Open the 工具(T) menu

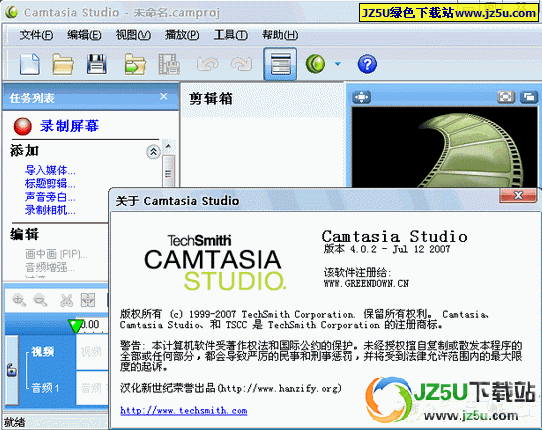[x=231, y=35]
